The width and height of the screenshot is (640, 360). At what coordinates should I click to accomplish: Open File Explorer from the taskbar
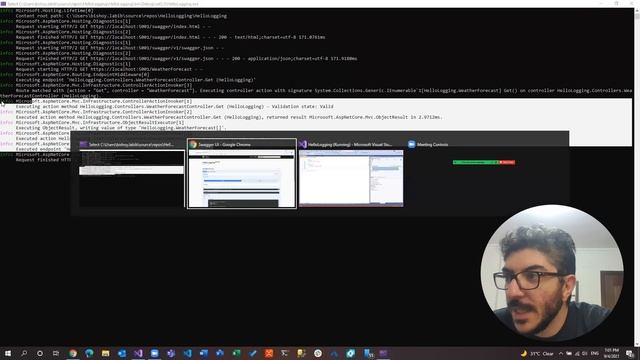coord(105,353)
